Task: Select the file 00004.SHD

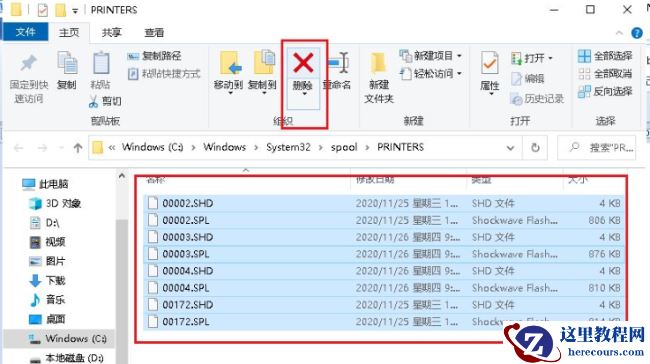Action: (x=383, y=271)
